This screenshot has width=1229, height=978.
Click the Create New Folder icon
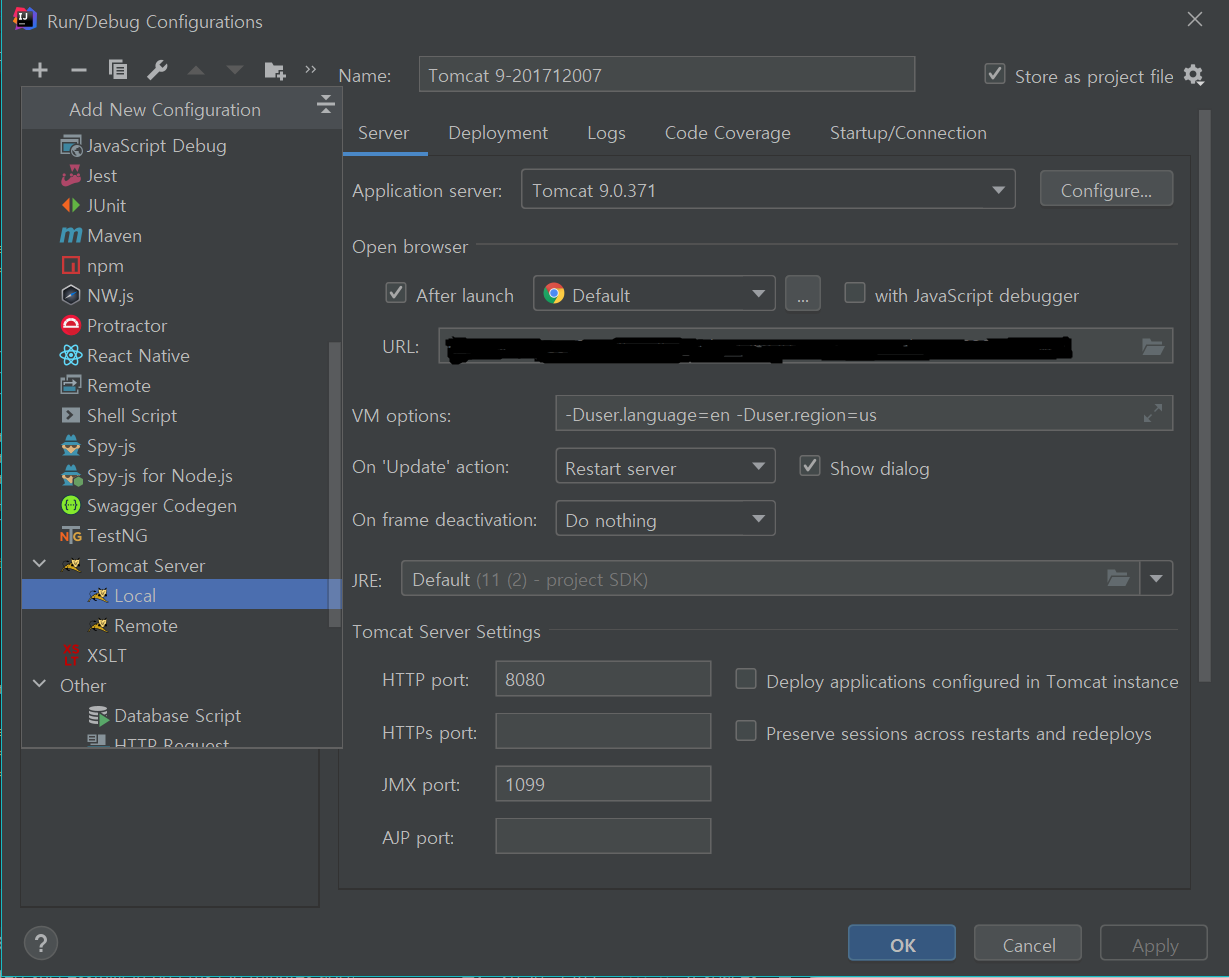point(275,70)
